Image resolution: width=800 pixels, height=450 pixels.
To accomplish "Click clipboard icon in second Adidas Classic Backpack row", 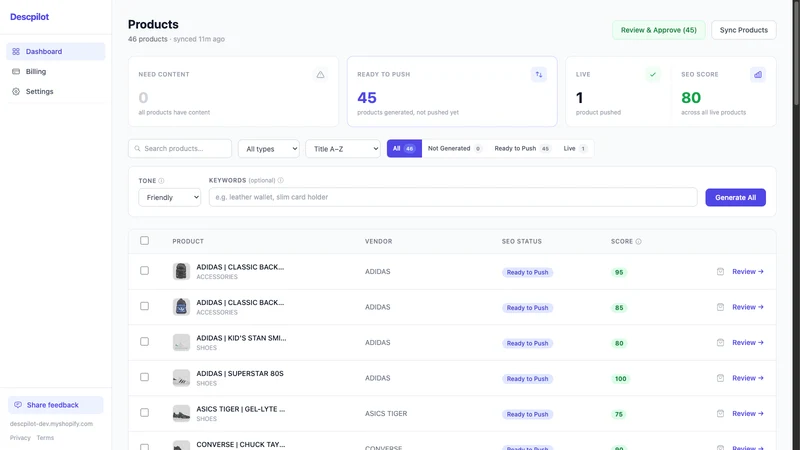I will (720, 307).
